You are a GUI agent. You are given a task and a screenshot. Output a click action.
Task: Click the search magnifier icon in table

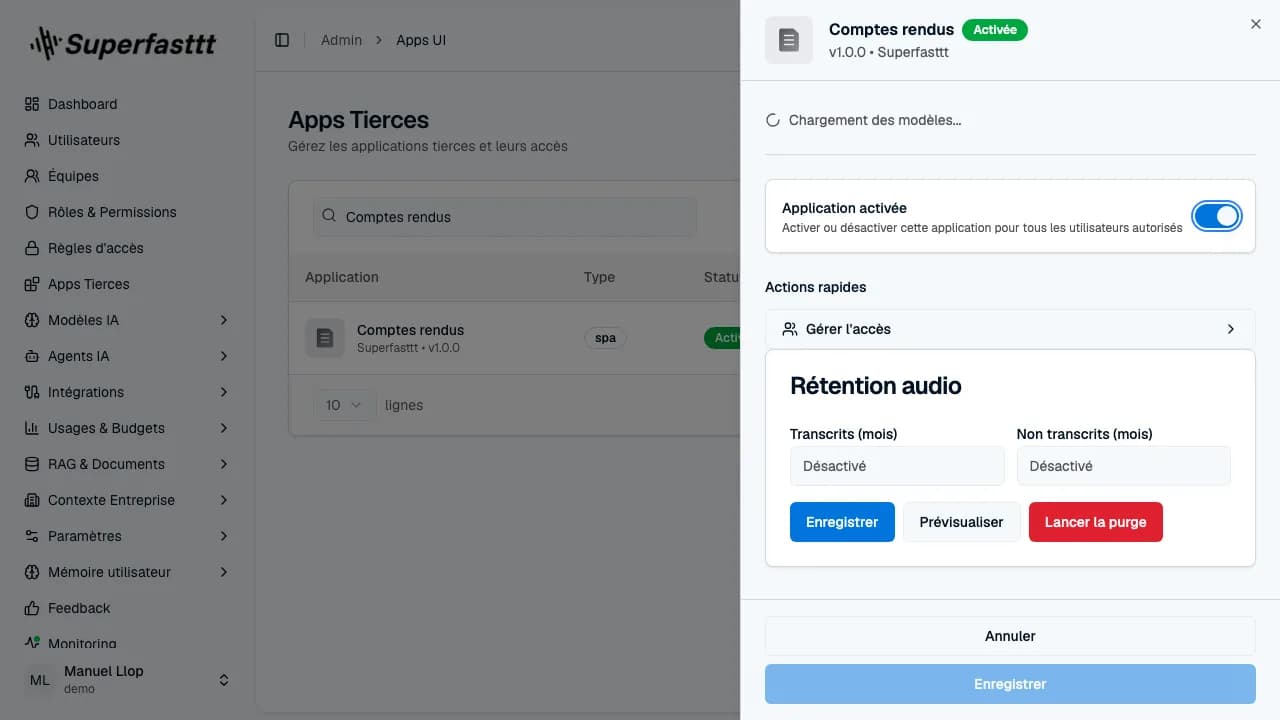click(330, 217)
